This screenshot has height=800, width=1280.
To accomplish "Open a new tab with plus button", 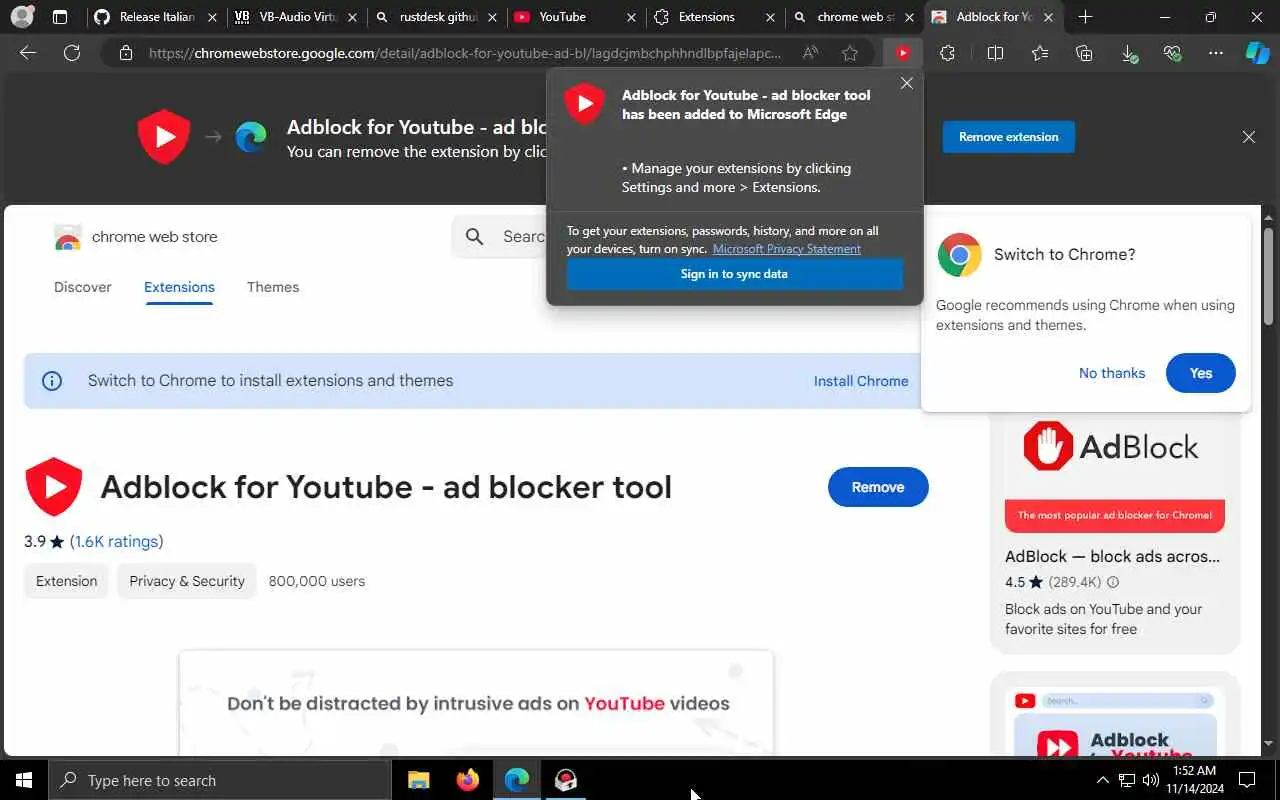I will 1086,17.
